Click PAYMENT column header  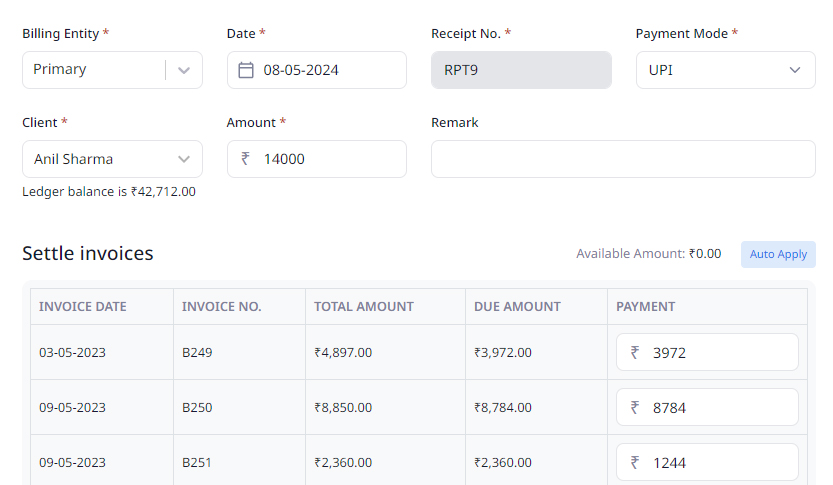point(645,307)
